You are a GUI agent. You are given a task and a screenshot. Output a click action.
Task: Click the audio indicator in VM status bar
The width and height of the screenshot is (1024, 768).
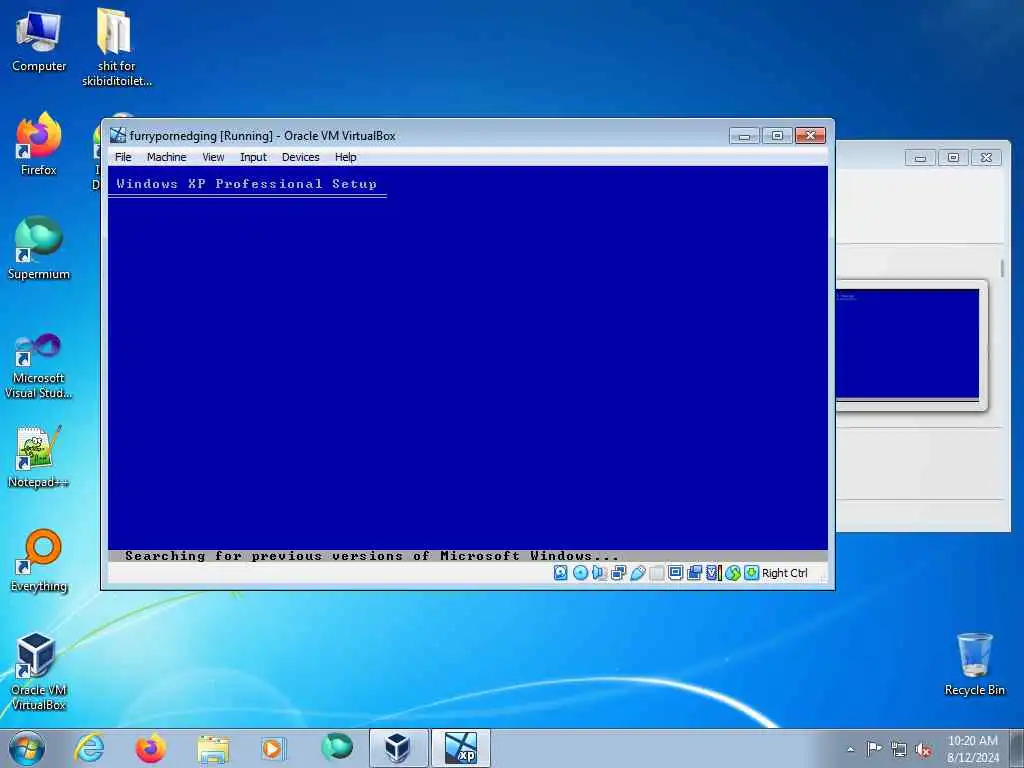599,573
